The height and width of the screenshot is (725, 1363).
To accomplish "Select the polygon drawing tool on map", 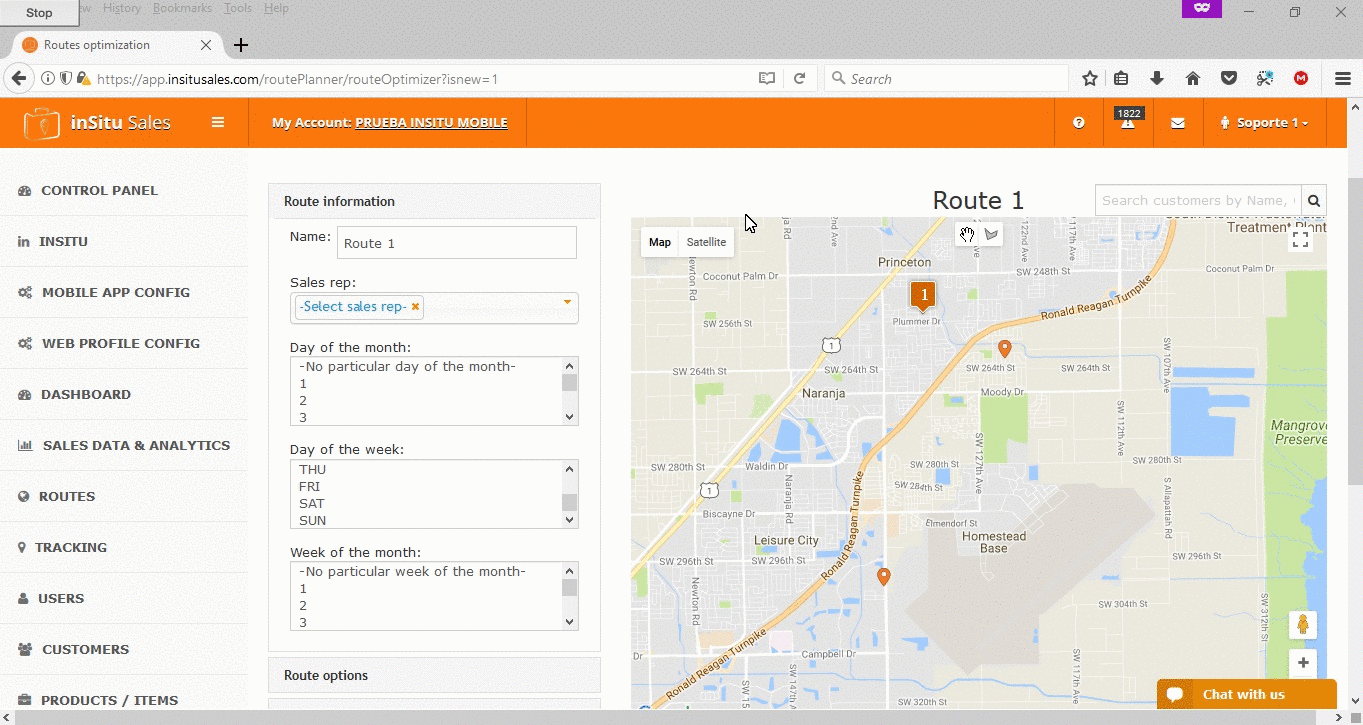I will point(991,235).
